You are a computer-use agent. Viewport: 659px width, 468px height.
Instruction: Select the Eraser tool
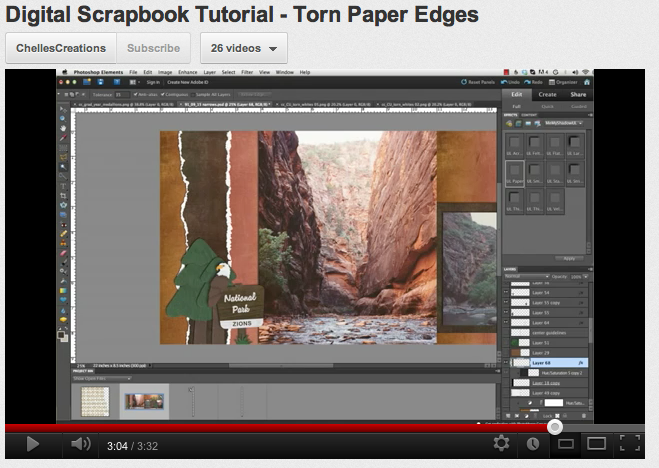tap(63, 253)
